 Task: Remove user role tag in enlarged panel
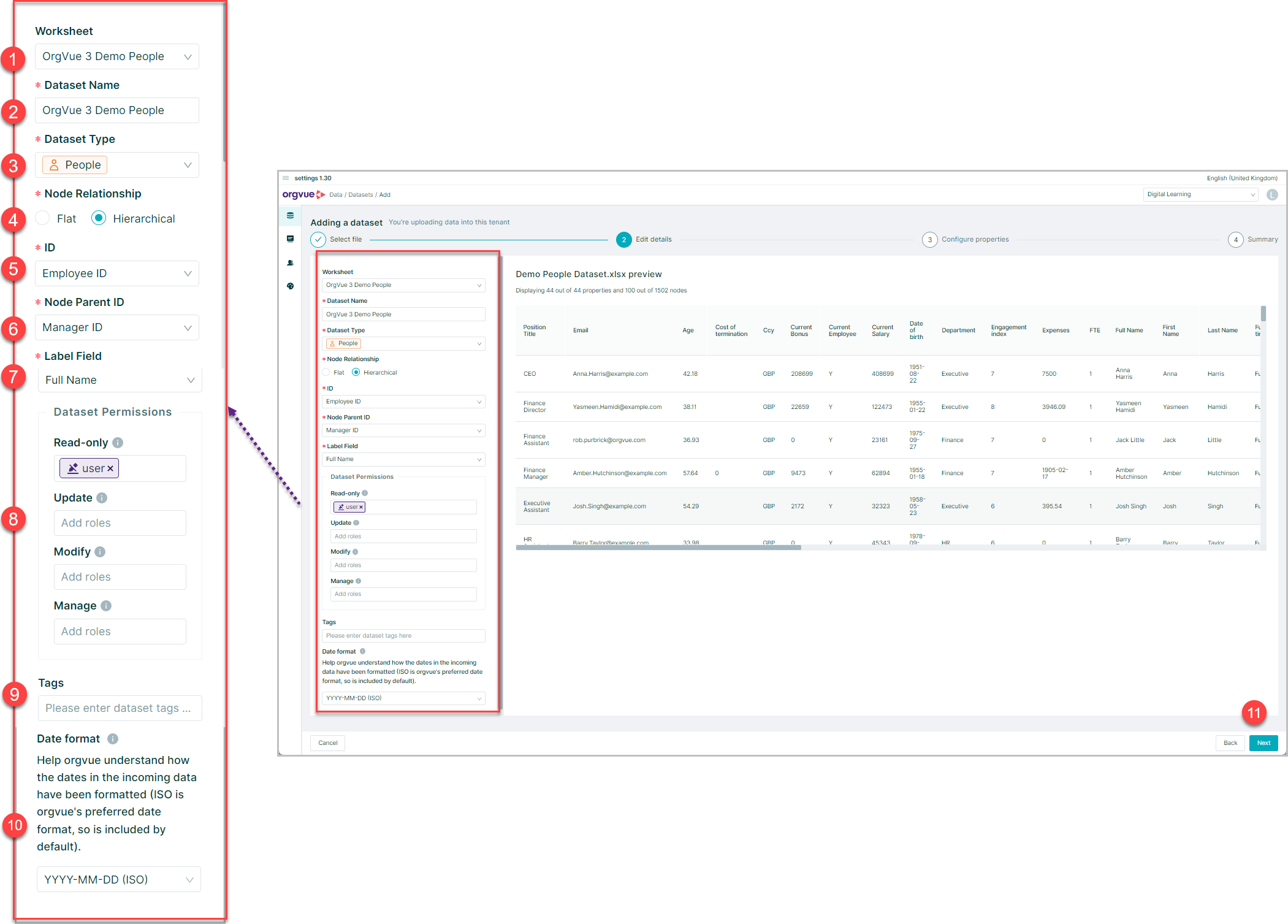point(110,468)
